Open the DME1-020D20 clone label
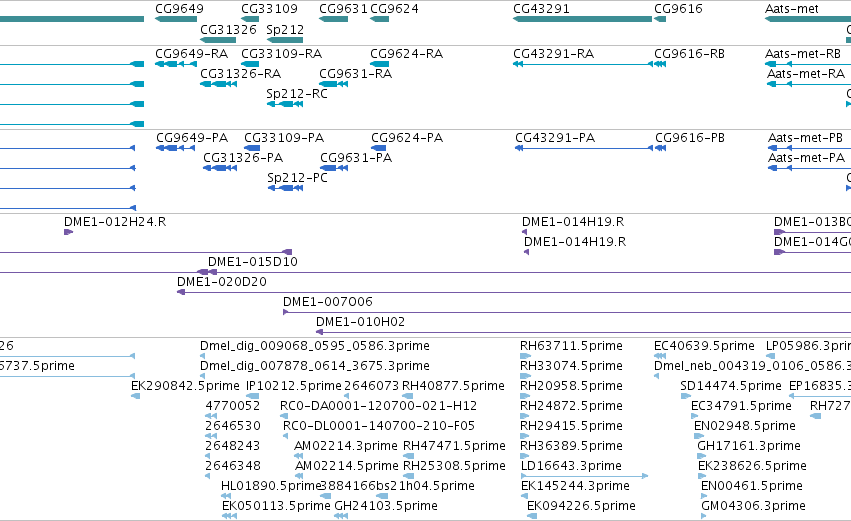This screenshot has height=521, width=851. [x=221, y=282]
